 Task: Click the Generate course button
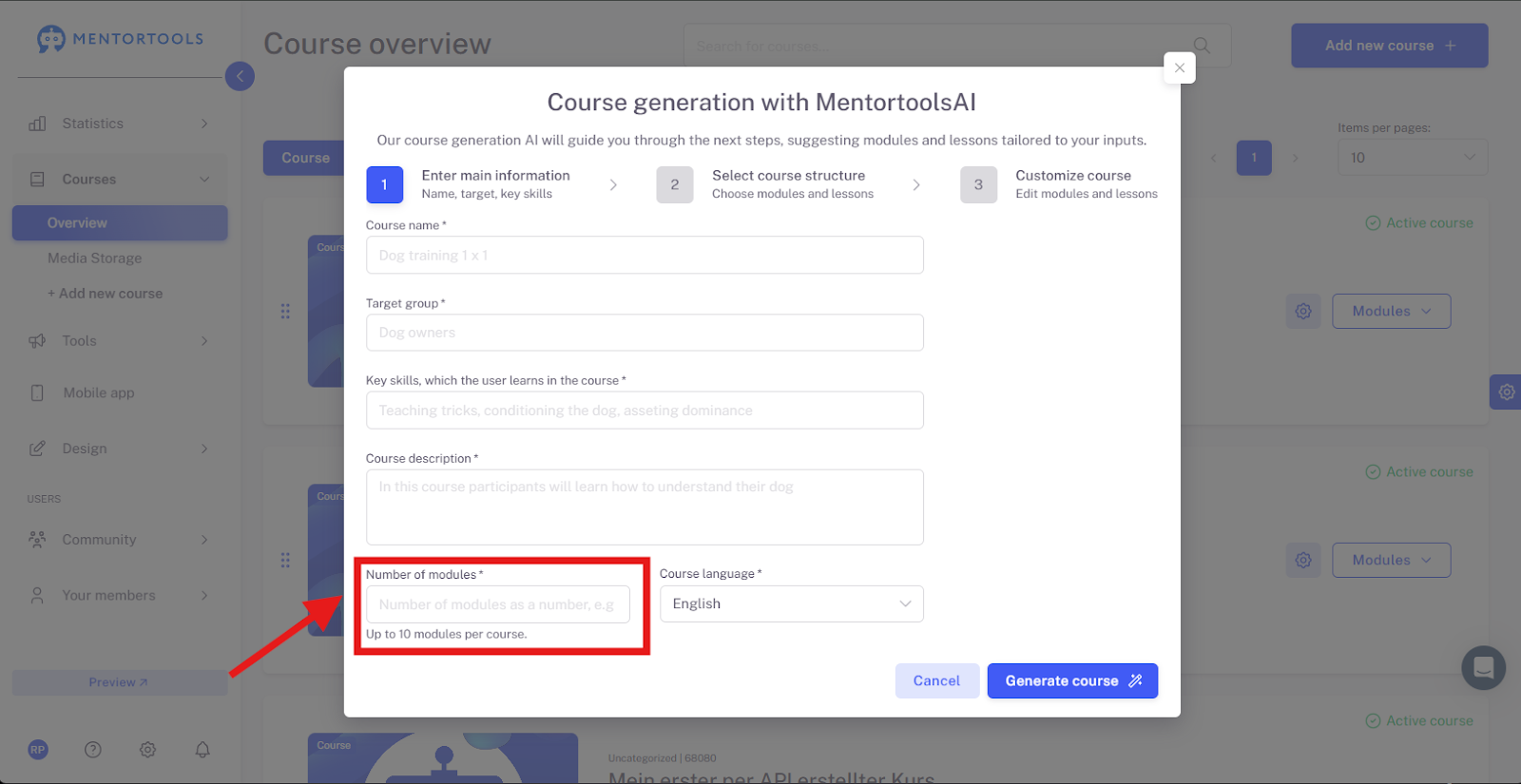point(1072,681)
